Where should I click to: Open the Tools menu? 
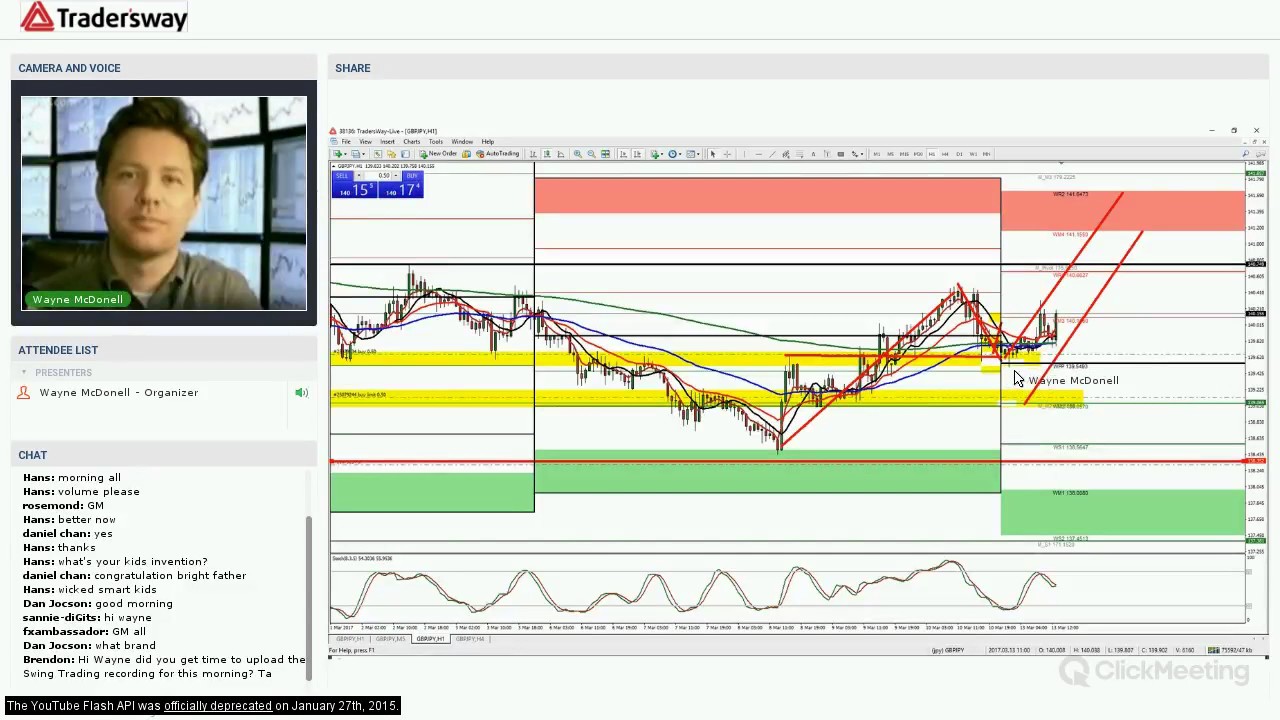[x=436, y=142]
